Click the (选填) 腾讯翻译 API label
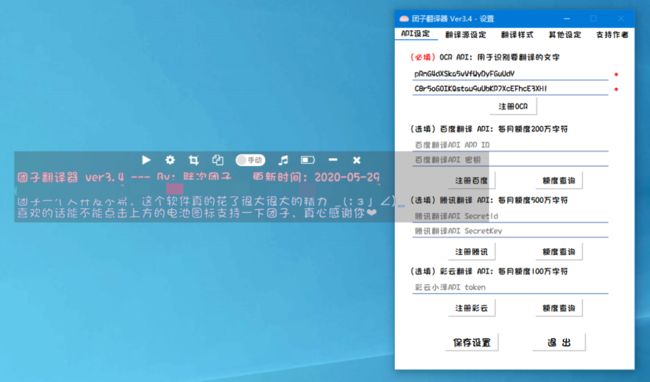This screenshot has height=382, width=650. [x=489, y=200]
